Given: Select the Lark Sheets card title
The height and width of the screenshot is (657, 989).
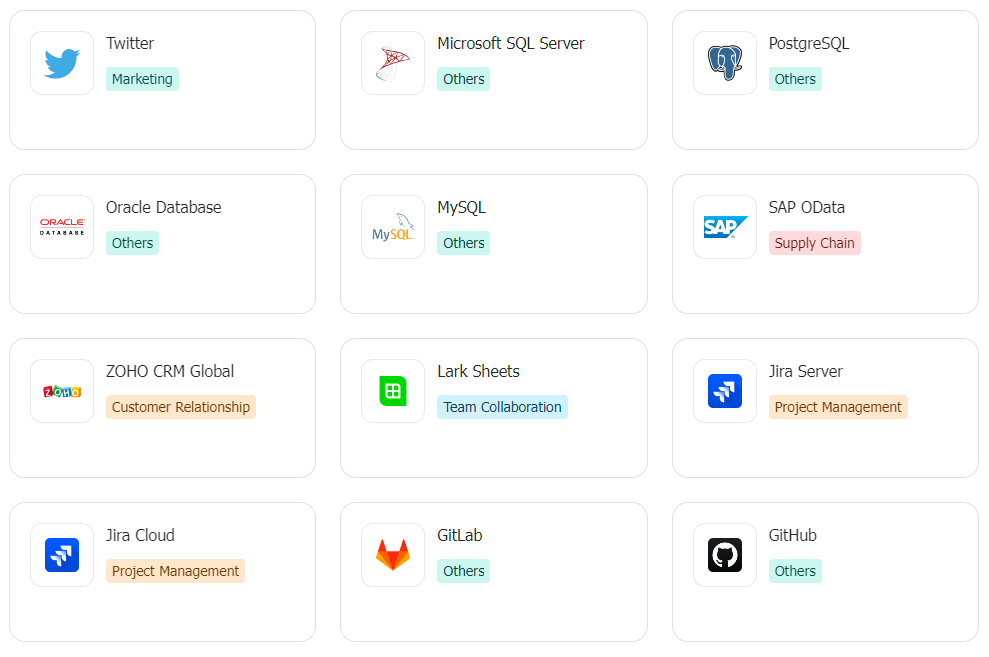Looking at the screenshot, I should coord(478,371).
